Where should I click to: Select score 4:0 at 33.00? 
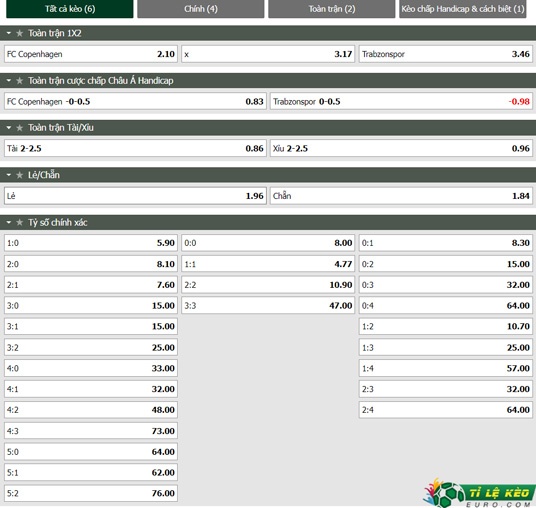point(91,369)
